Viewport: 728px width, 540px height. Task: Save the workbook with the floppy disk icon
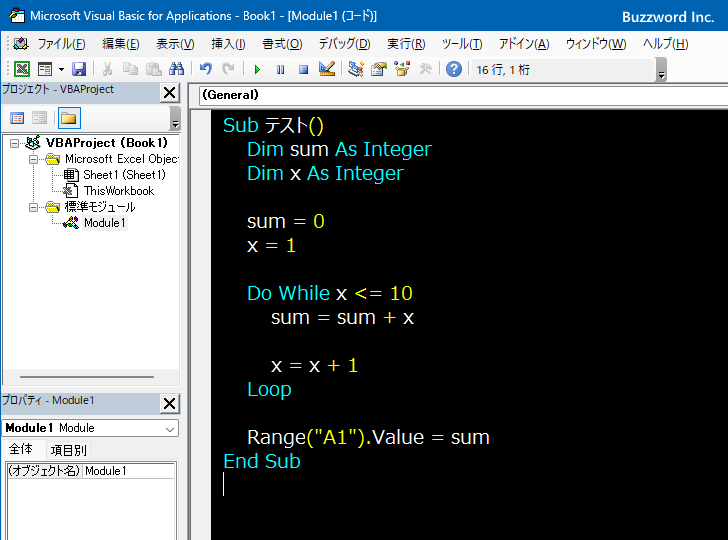(79, 69)
